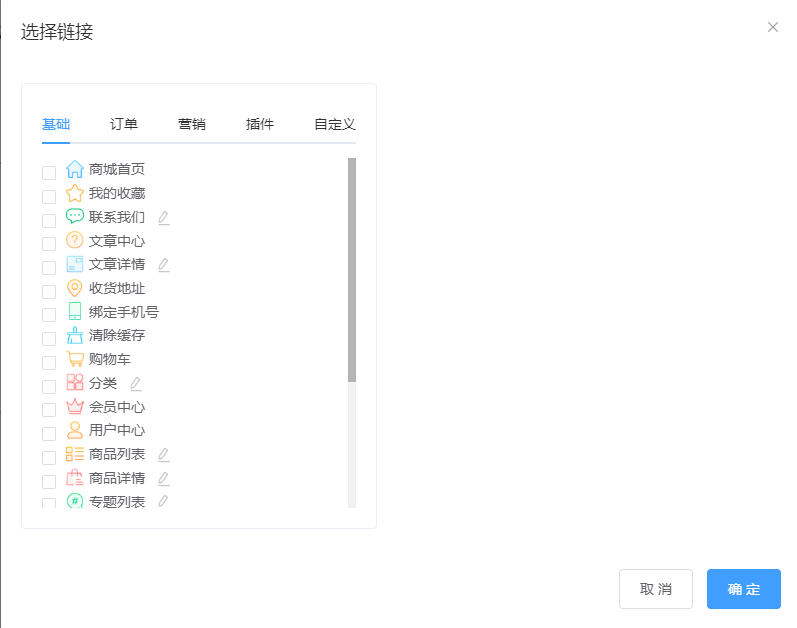797x628 pixels.
Task: Edit the 专题列表 link with pencil icon
Action: [x=163, y=501]
